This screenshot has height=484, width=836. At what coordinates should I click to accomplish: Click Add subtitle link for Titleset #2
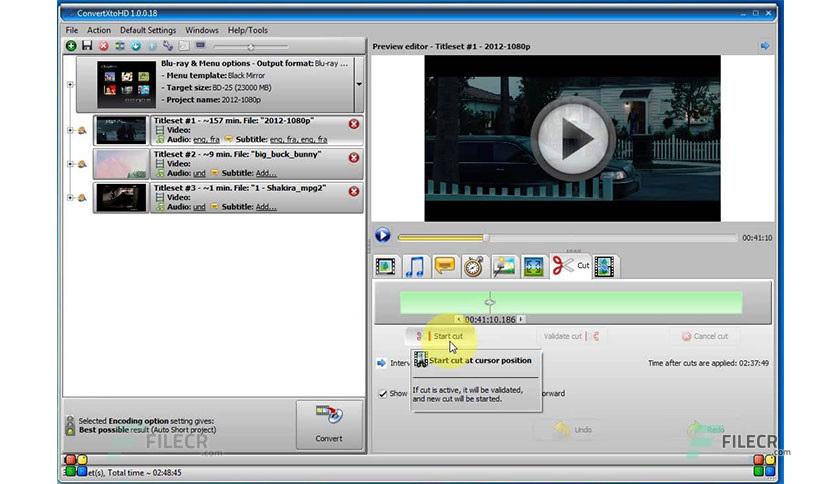(266, 173)
